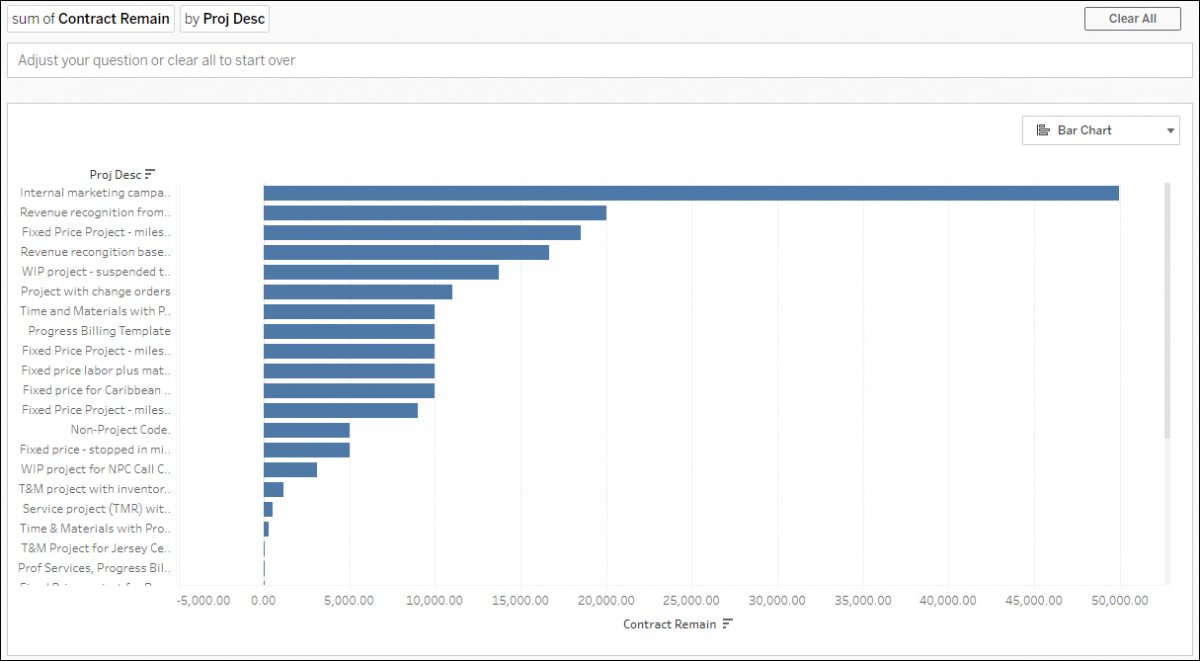
Task: Click the Contract Remain axis title
Action: [x=669, y=624]
